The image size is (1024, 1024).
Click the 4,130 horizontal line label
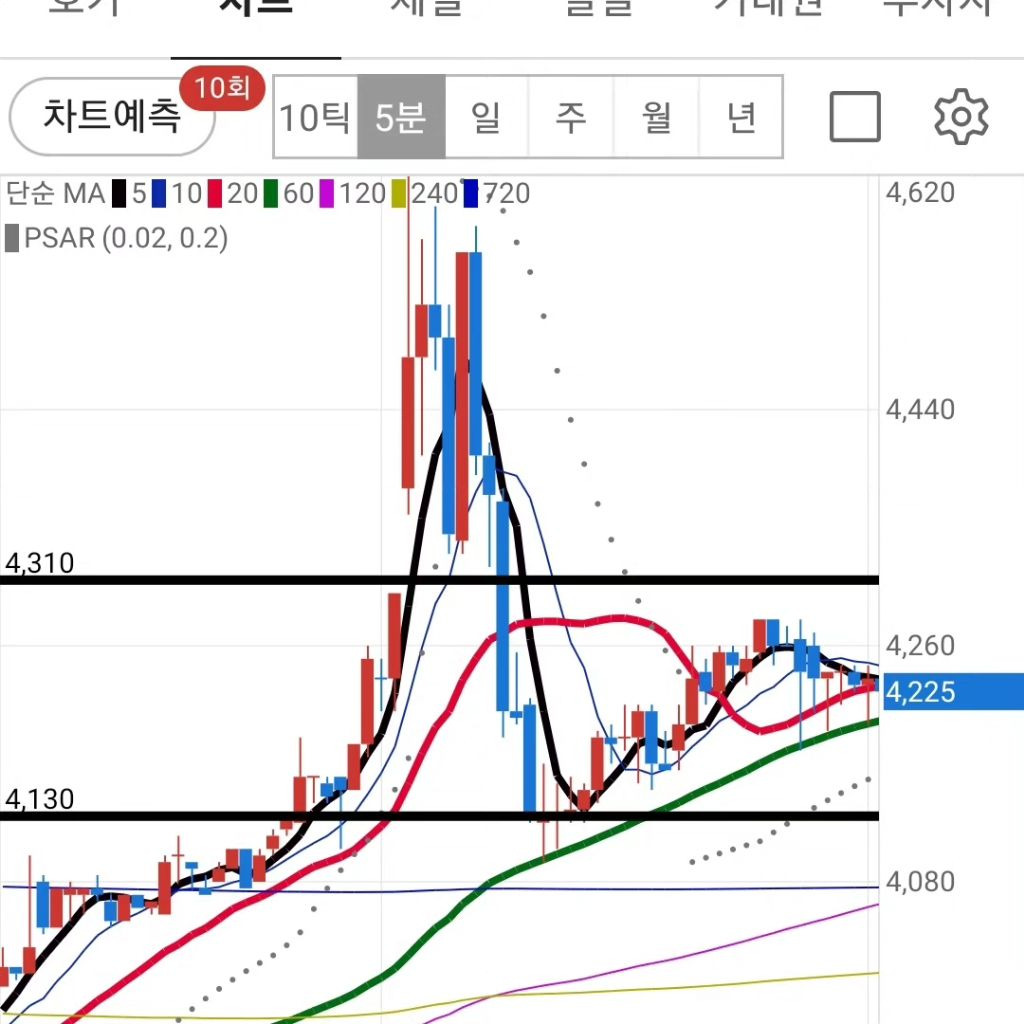pyautogui.click(x=40, y=799)
